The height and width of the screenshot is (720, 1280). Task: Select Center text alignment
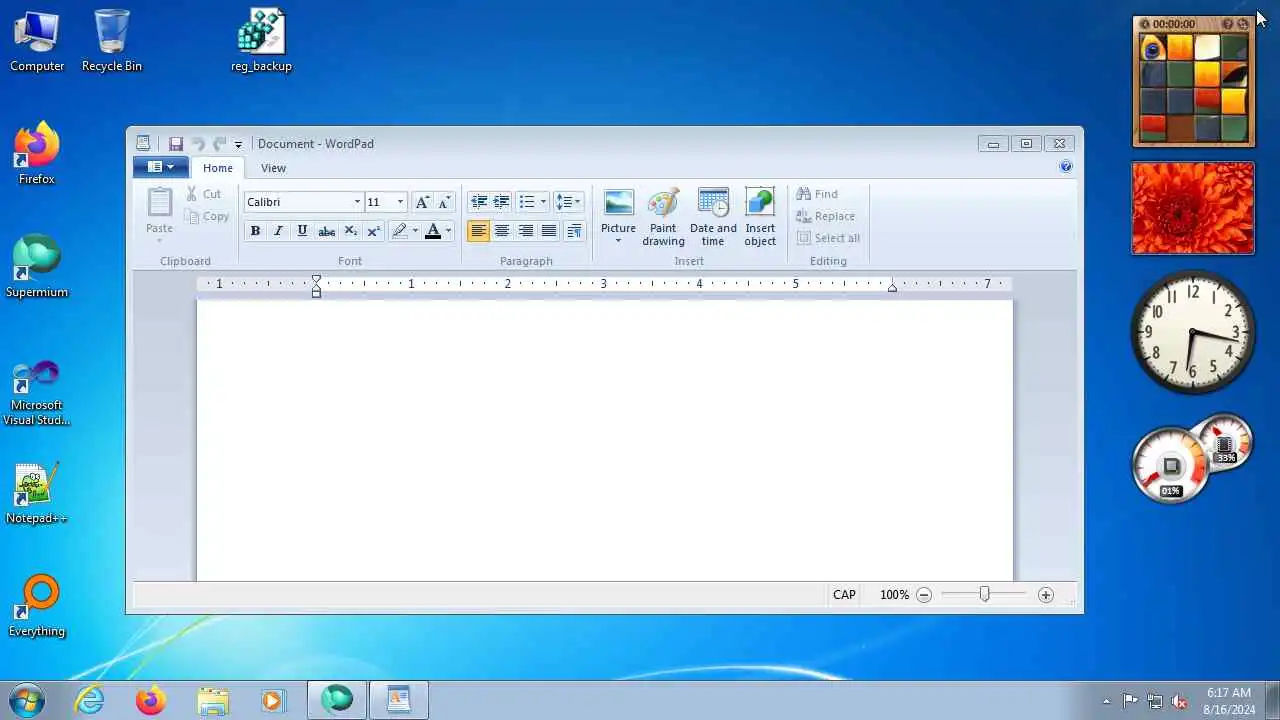[502, 231]
